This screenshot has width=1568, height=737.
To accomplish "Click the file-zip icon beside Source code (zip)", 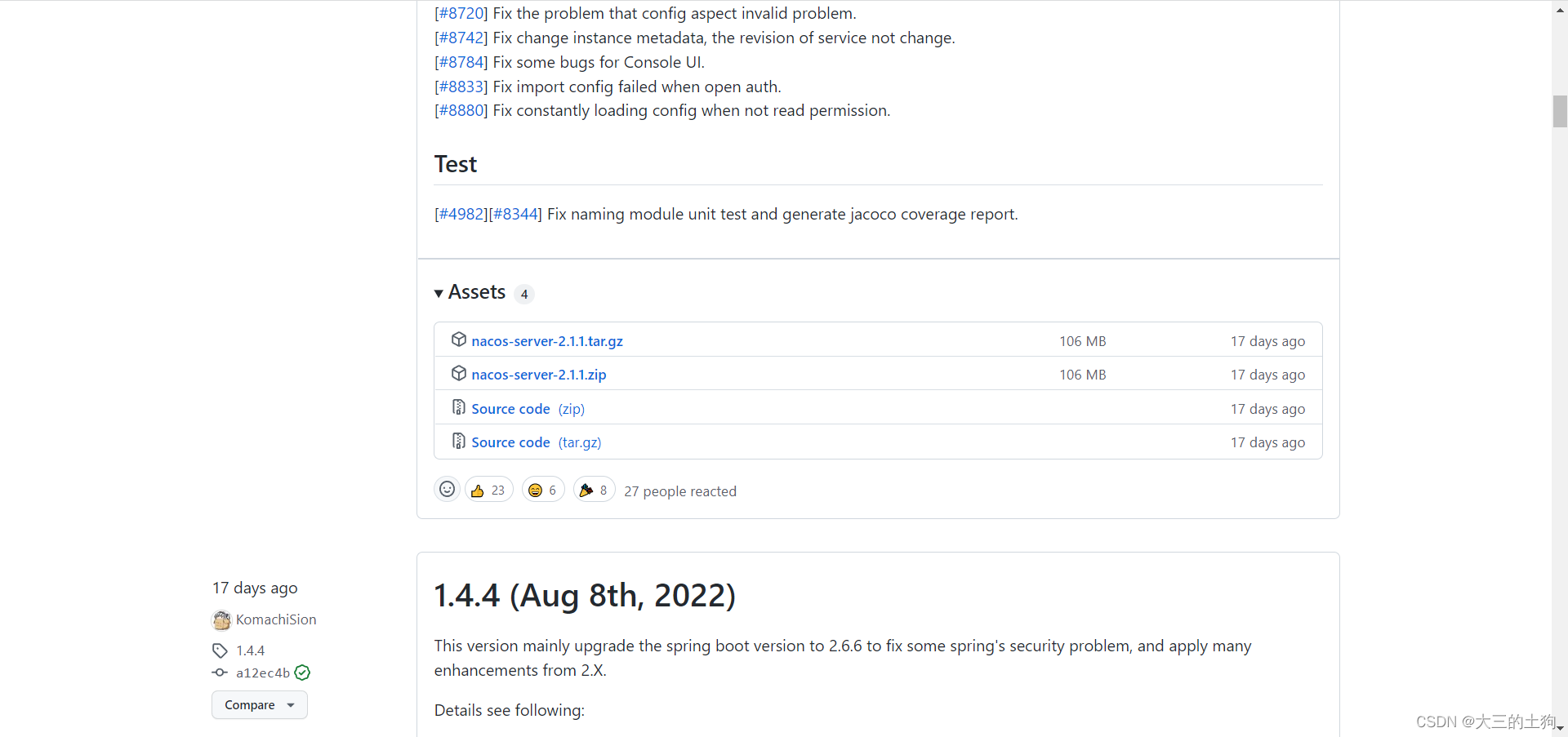I will coord(459,407).
